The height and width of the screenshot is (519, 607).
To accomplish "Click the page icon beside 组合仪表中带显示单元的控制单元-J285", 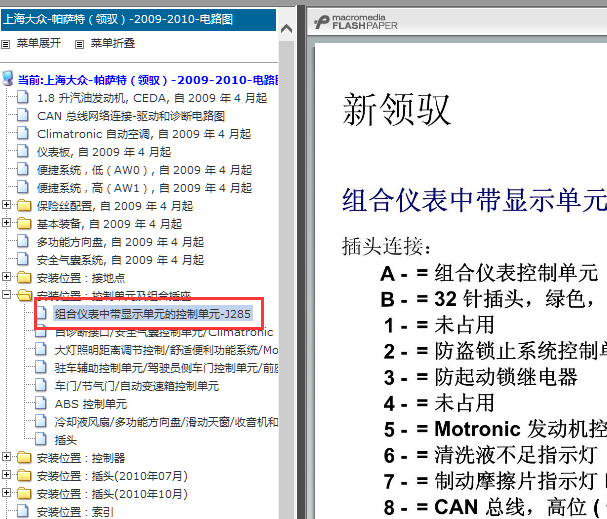I will tap(41, 313).
